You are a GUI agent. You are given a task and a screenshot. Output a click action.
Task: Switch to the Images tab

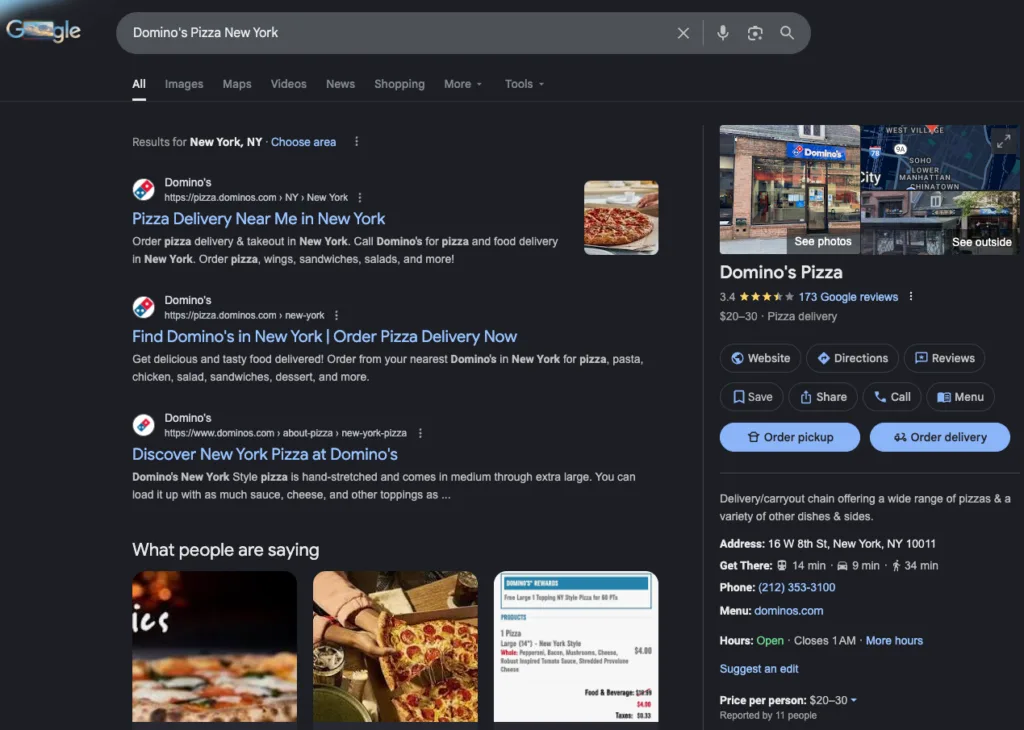[183, 84]
